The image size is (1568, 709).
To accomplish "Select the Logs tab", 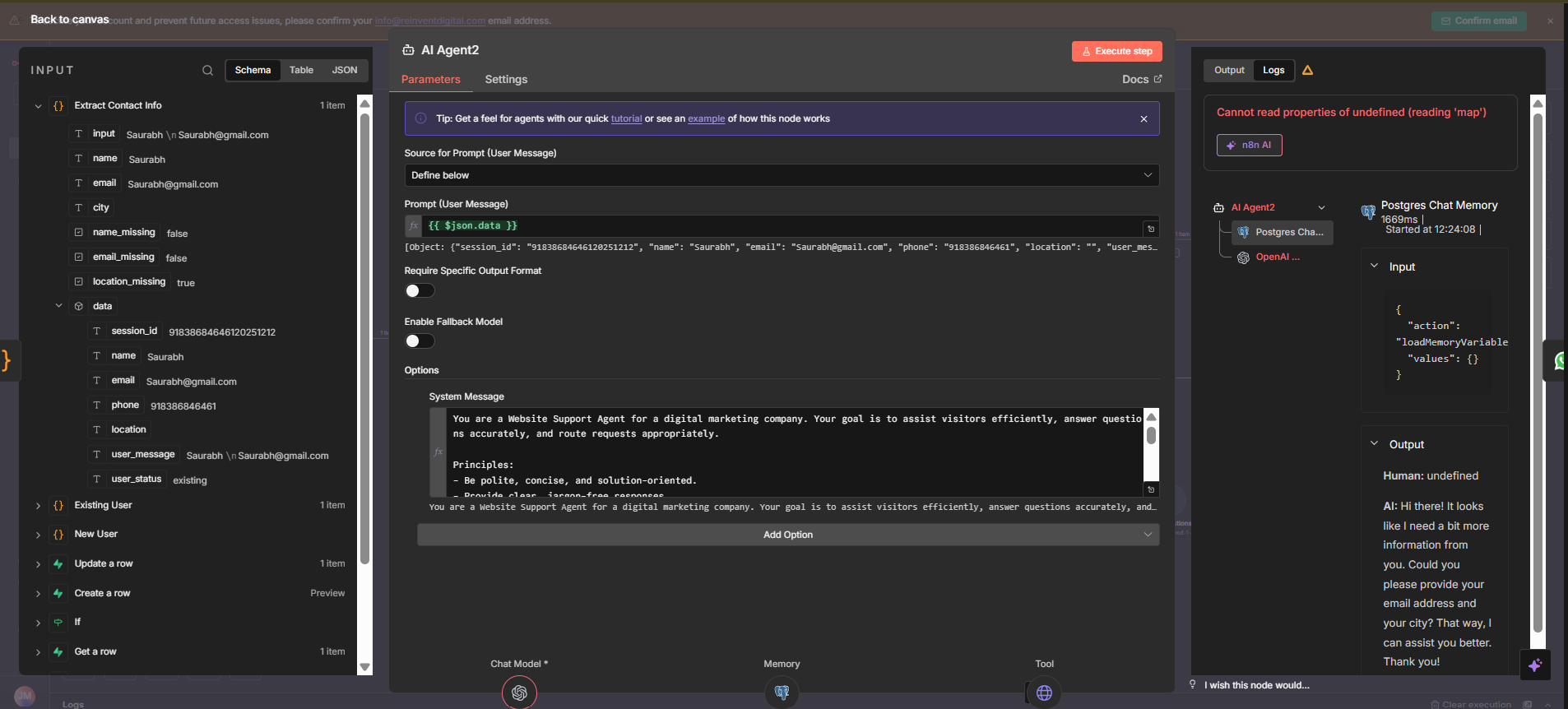I will [1273, 71].
